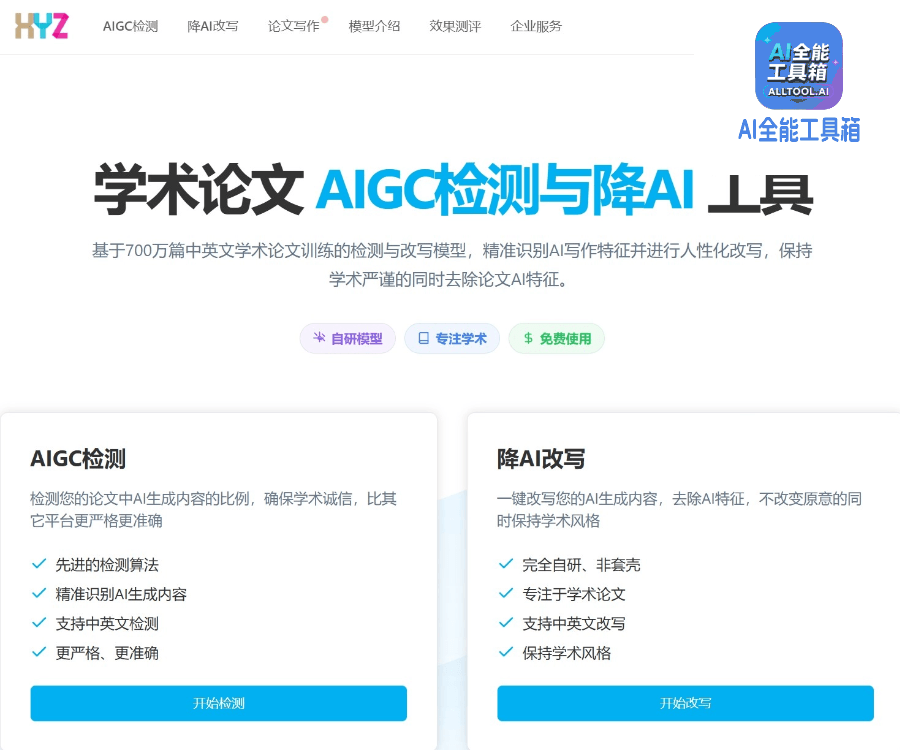Click the checkmark beside 精准识别AI生成内容
Viewport: 900px width, 750px height.
point(39,593)
